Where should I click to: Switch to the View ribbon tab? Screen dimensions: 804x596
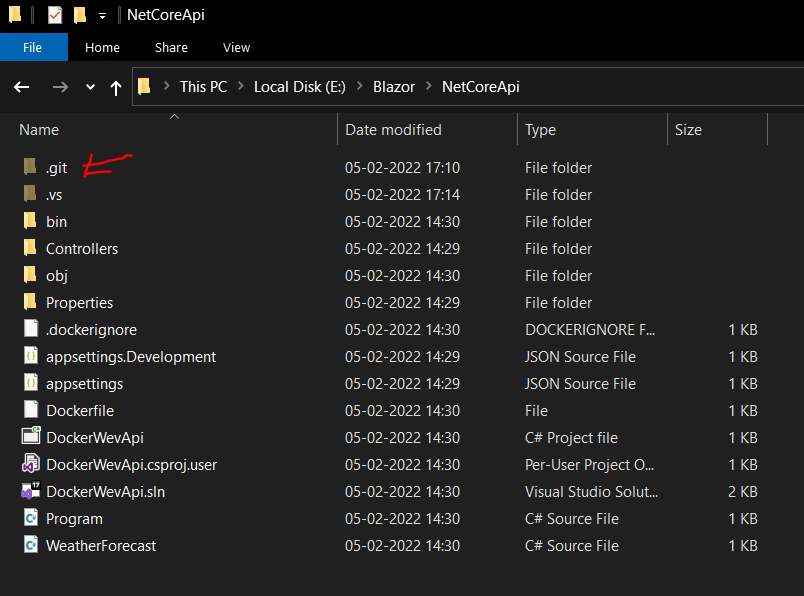coord(236,47)
